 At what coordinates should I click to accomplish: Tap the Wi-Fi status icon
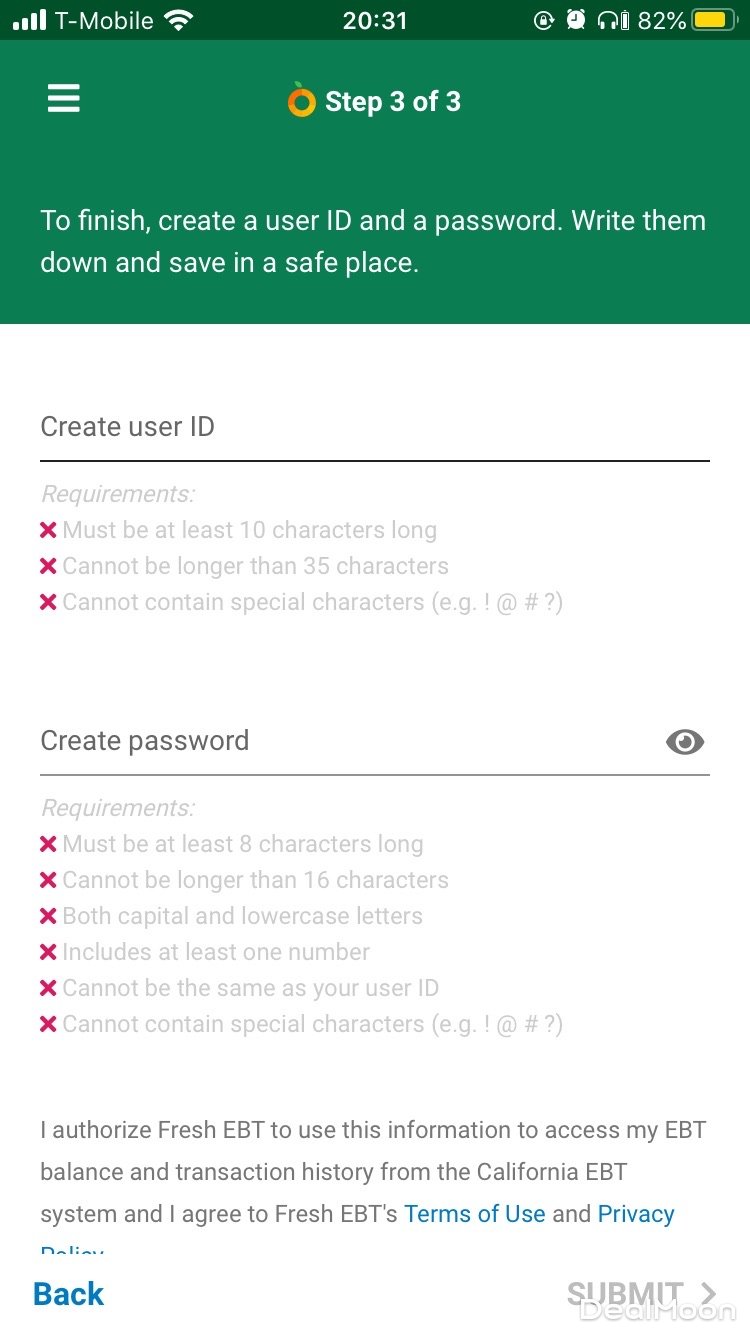tap(179, 20)
